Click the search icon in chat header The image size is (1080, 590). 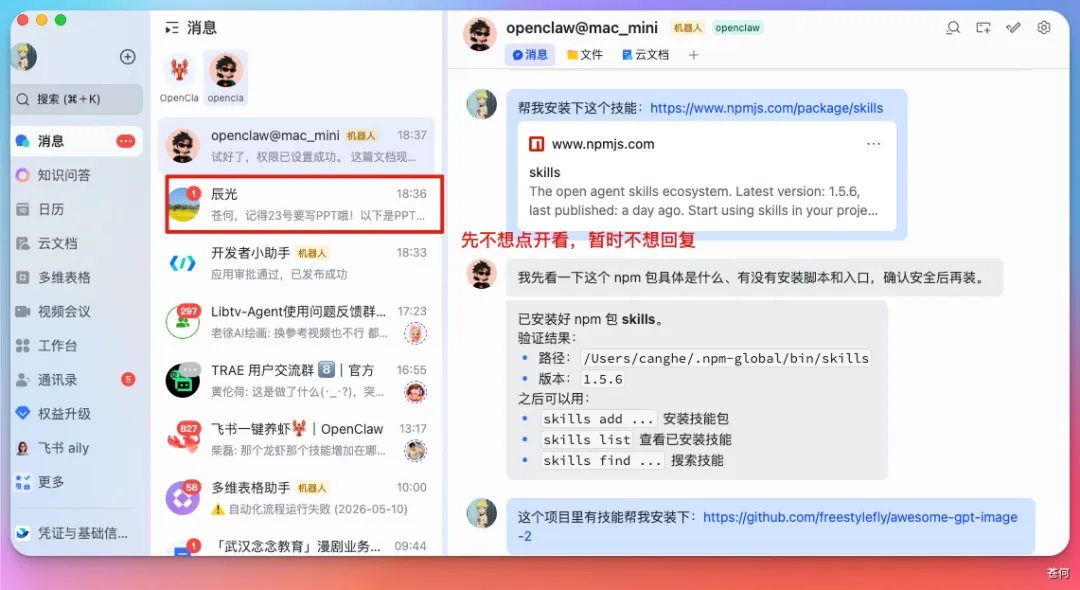point(953,28)
